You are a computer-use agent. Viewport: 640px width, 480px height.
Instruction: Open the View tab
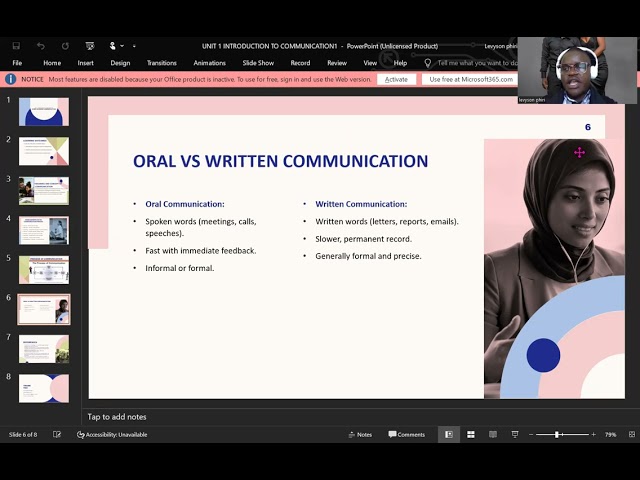370,63
